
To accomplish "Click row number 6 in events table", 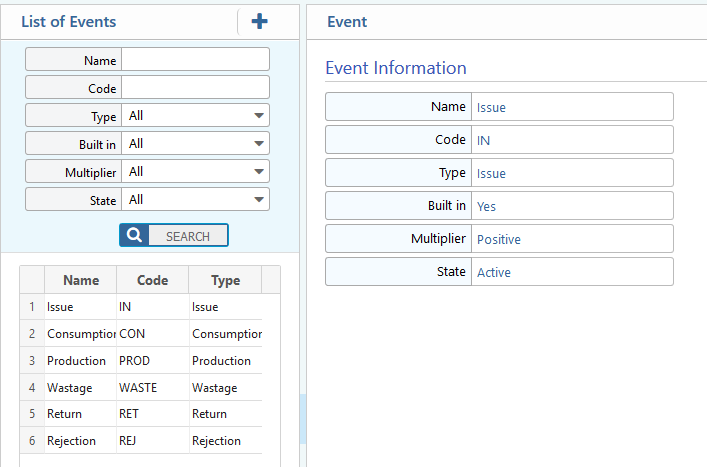I will tap(32, 440).
